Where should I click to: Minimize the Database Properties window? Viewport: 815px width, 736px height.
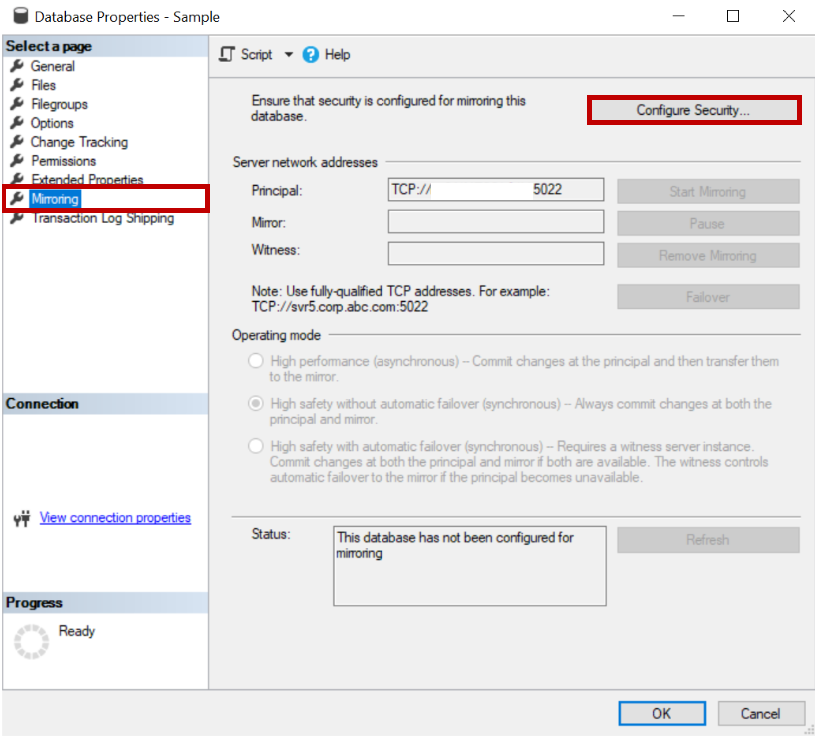(678, 16)
